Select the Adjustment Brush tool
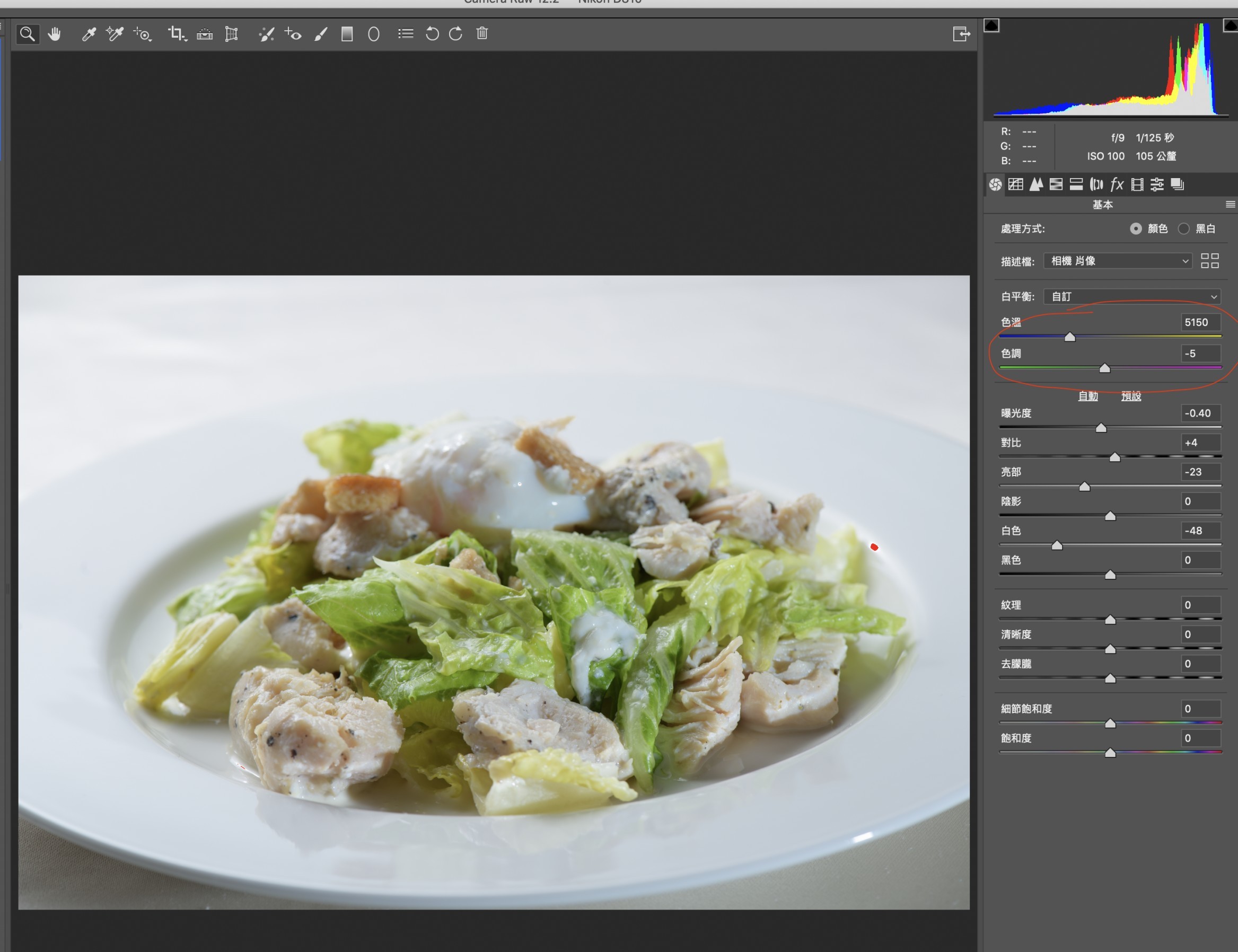This screenshot has height=952, width=1238. [x=321, y=34]
